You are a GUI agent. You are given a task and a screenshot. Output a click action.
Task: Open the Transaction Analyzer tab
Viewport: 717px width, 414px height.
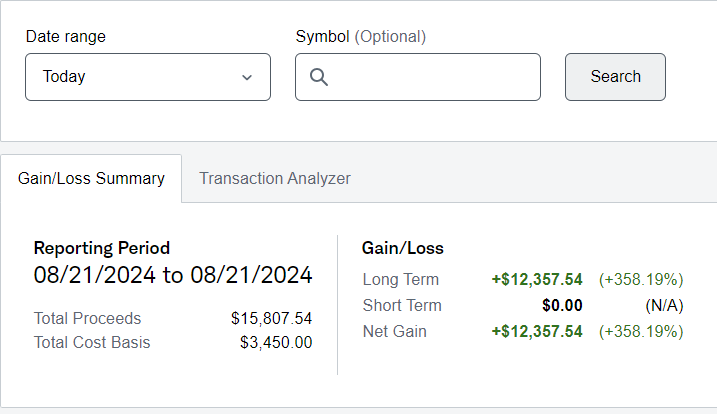tap(275, 179)
